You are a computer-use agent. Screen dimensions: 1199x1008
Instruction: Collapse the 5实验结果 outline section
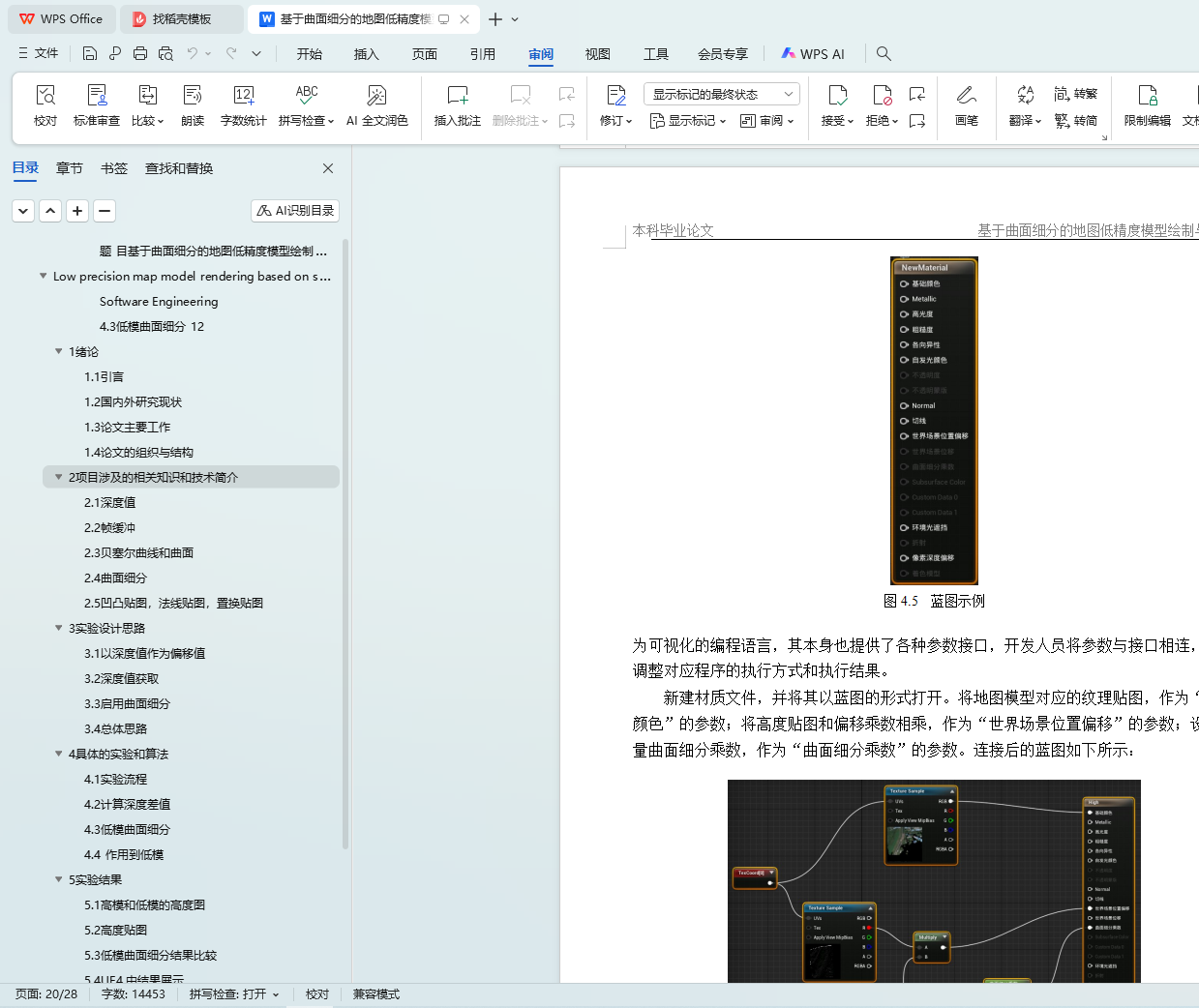coord(59,880)
